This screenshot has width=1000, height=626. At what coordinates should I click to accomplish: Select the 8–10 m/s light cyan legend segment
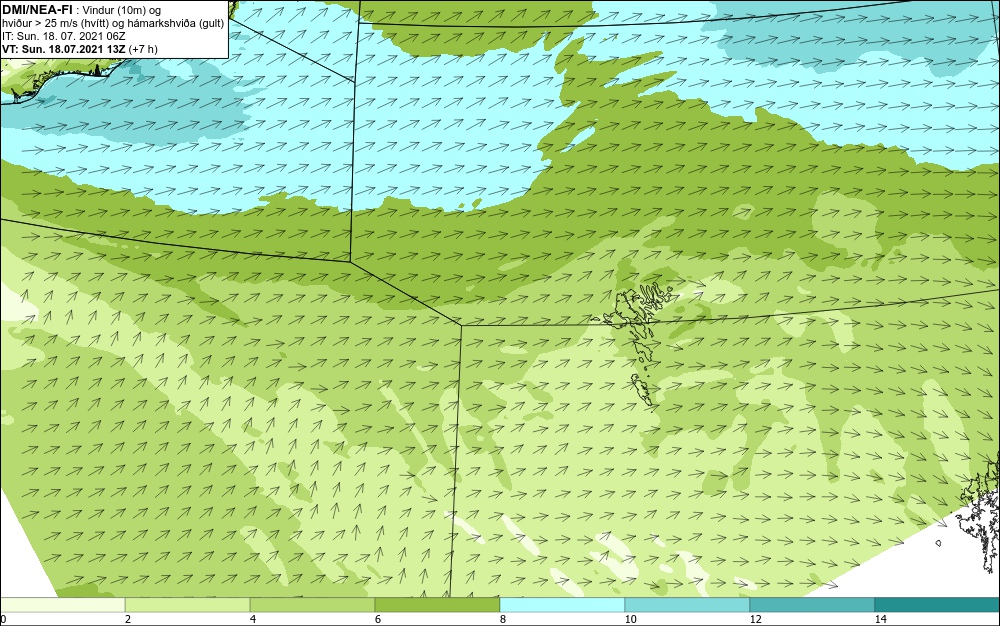[562, 605]
